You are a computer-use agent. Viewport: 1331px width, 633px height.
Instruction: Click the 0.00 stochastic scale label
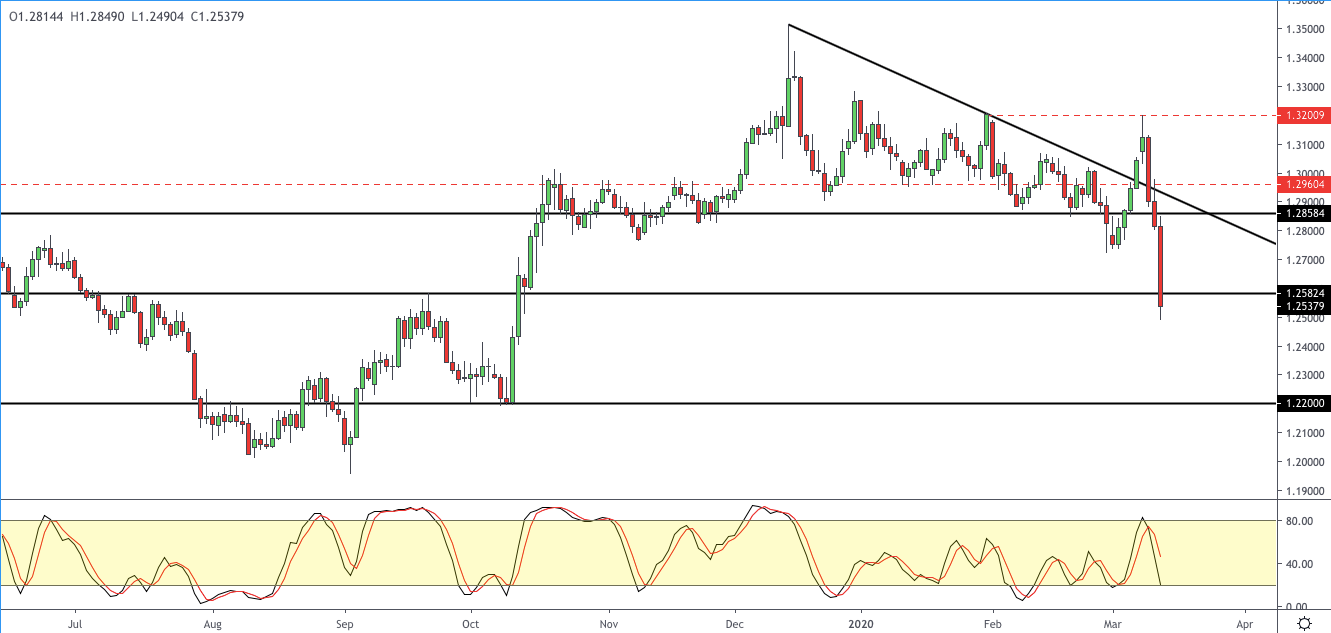point(1298,607)
